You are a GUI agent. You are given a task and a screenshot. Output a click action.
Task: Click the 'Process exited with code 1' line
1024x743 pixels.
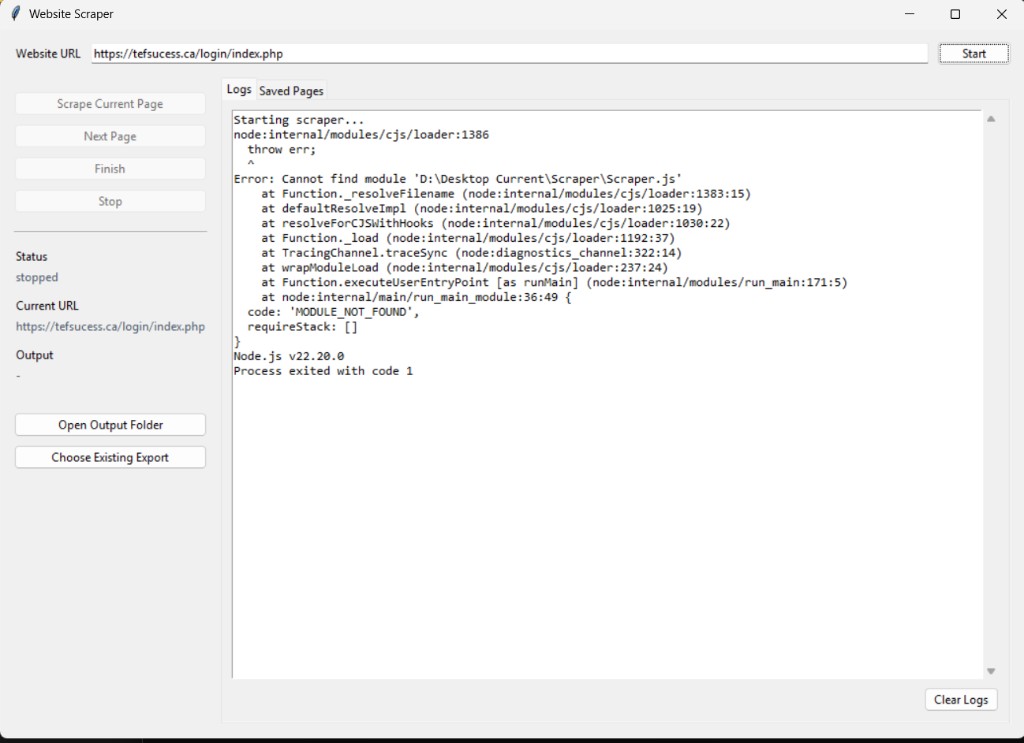point(323,371)
